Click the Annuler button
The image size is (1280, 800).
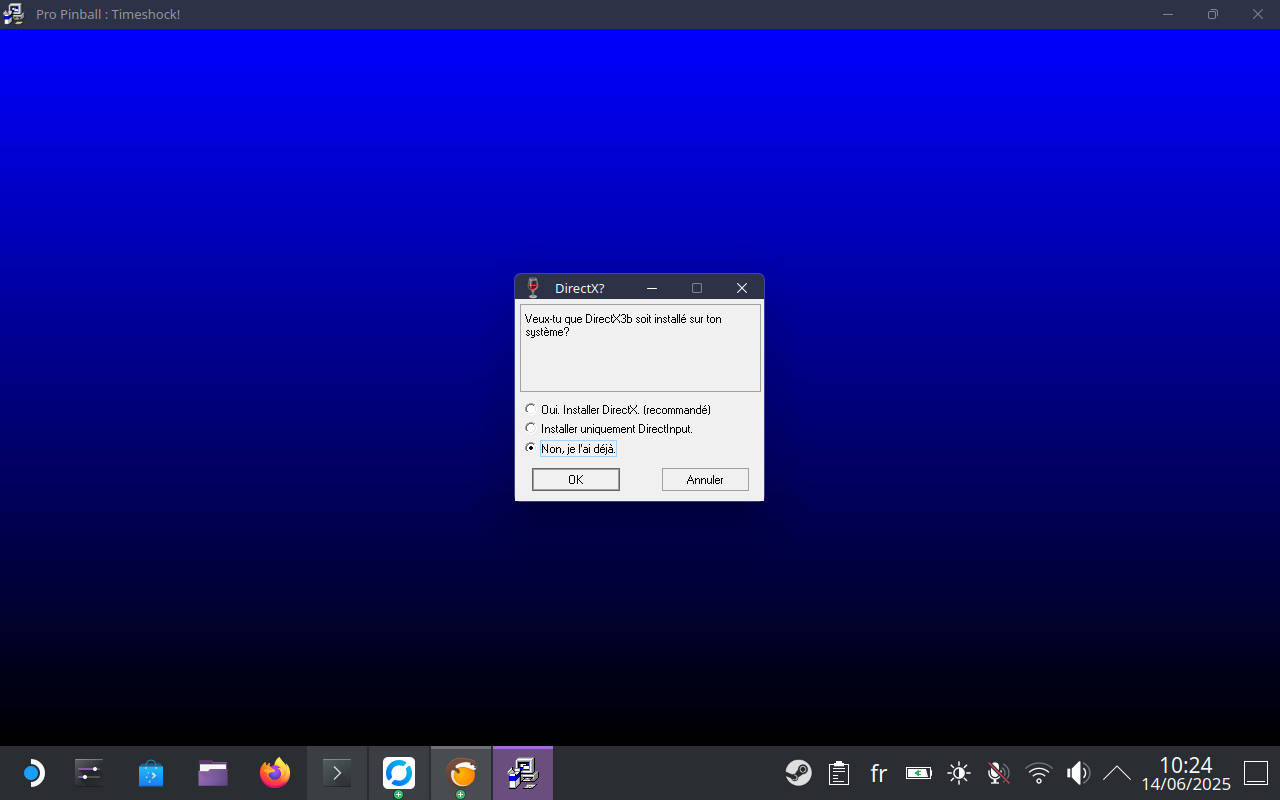[705, 480]
